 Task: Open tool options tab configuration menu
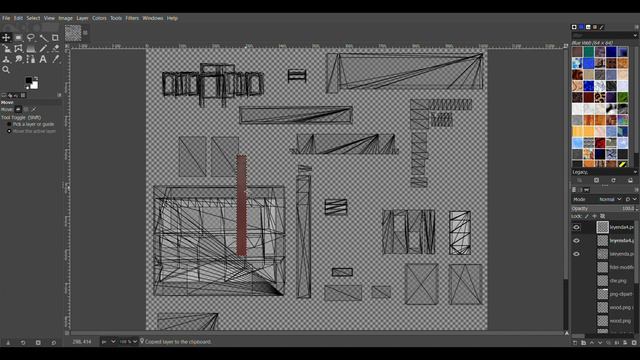(59, 95)
